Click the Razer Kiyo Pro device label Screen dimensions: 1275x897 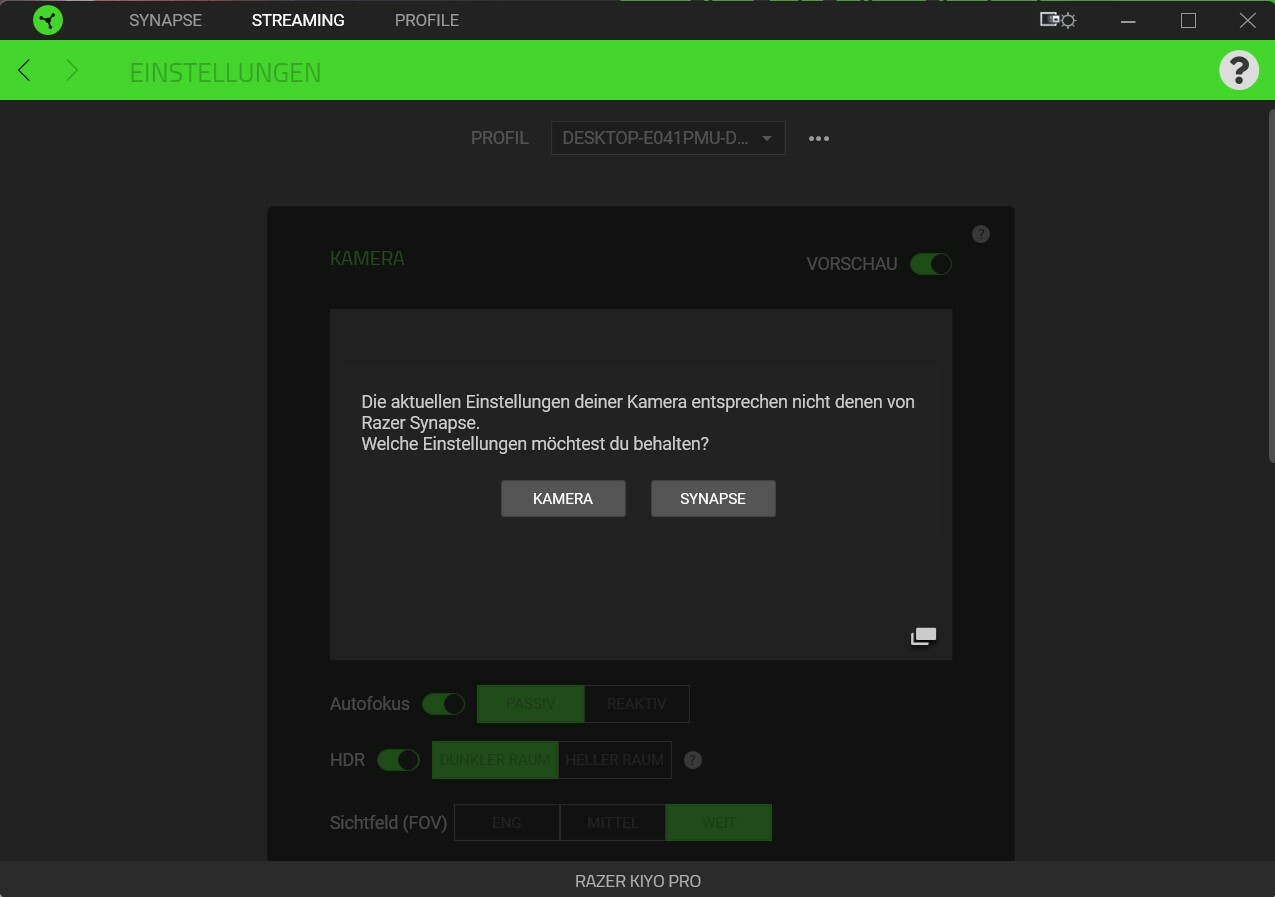[x=638, y=881]
